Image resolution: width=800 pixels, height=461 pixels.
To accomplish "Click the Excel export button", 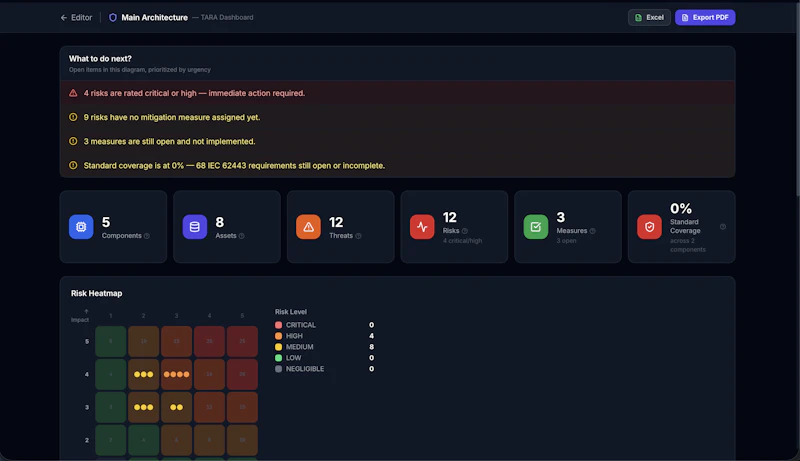I will click(x=649, y=17).
